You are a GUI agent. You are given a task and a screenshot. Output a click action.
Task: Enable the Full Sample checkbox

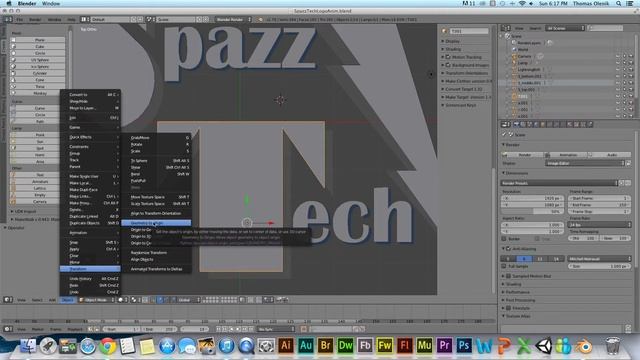click(x=504, y=266)
